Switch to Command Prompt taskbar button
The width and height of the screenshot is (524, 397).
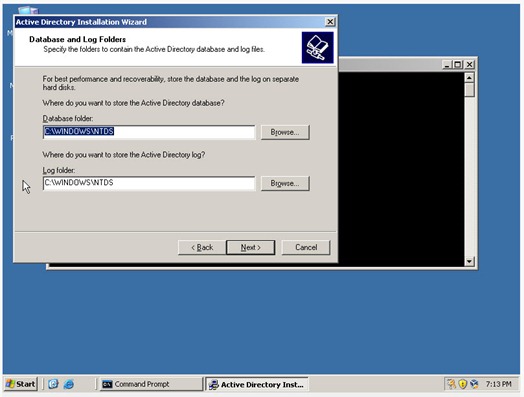click(151, 384)
